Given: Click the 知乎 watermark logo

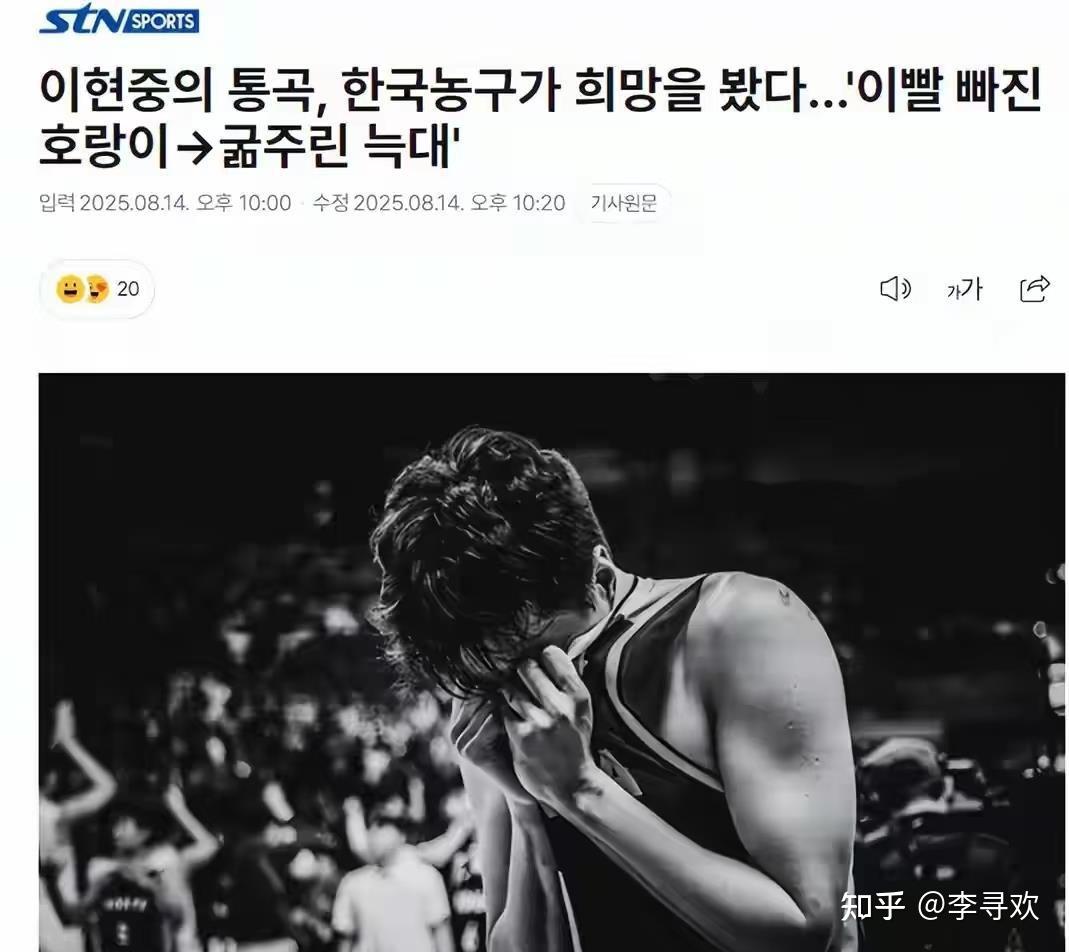Looking at the screenshot, I should tap(872, 906).
